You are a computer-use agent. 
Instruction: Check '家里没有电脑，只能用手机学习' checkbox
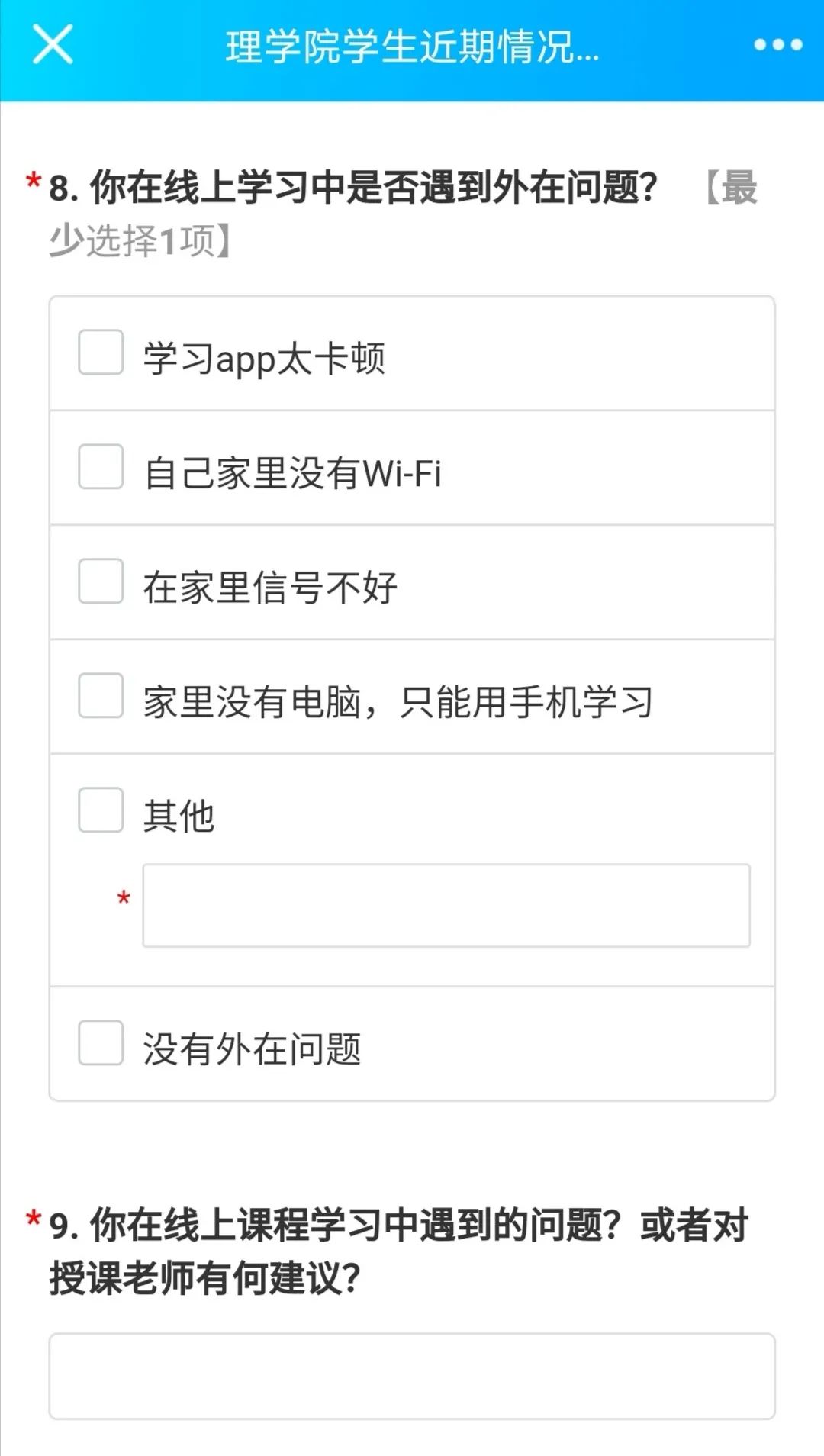pos(101,696)
